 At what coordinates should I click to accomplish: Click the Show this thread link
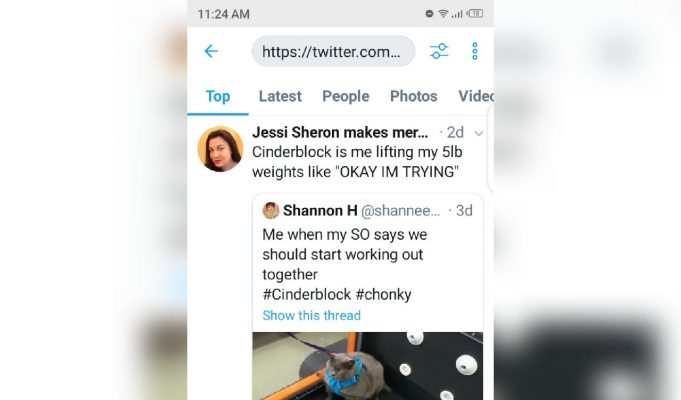311,315
